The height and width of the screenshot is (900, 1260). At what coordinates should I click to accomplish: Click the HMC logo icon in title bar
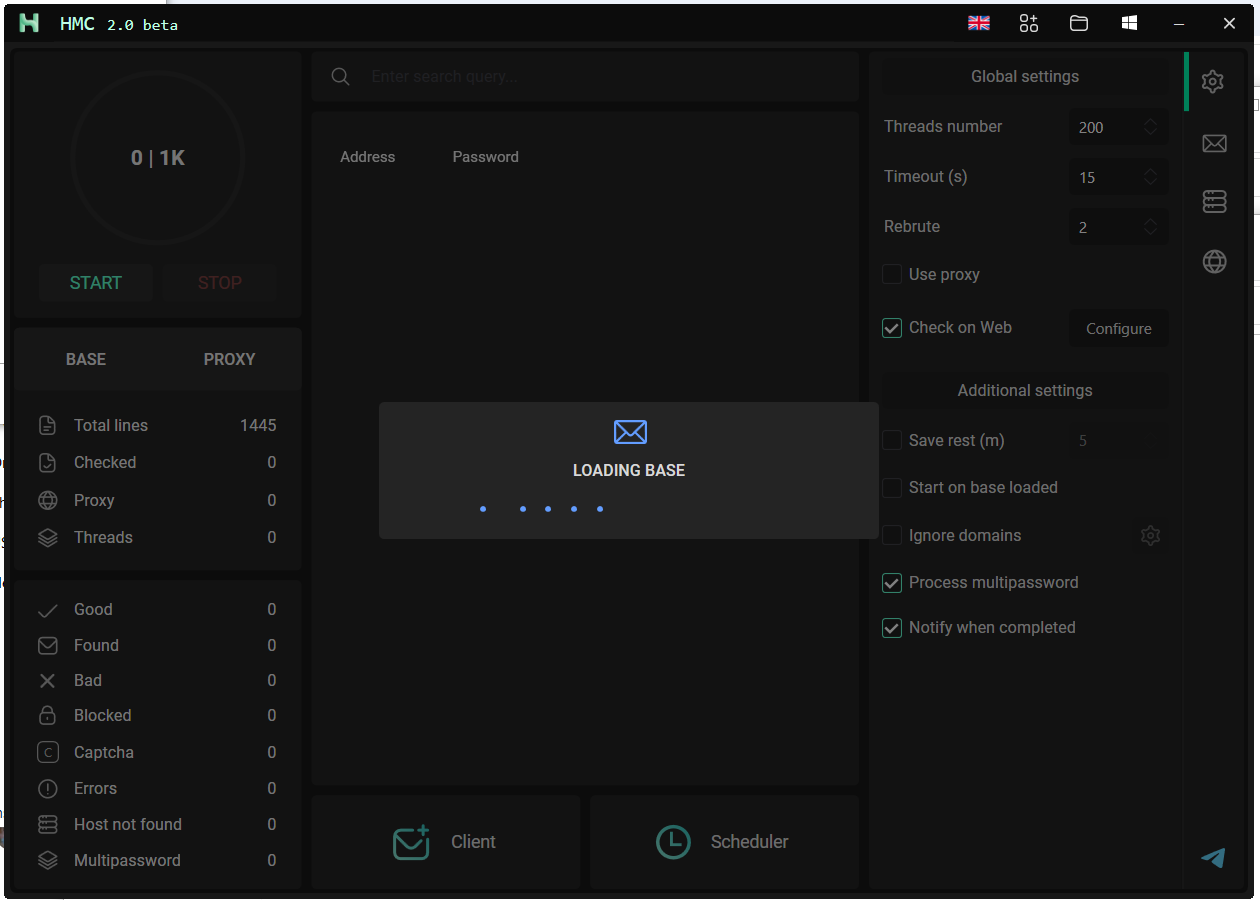click(30, 23)
